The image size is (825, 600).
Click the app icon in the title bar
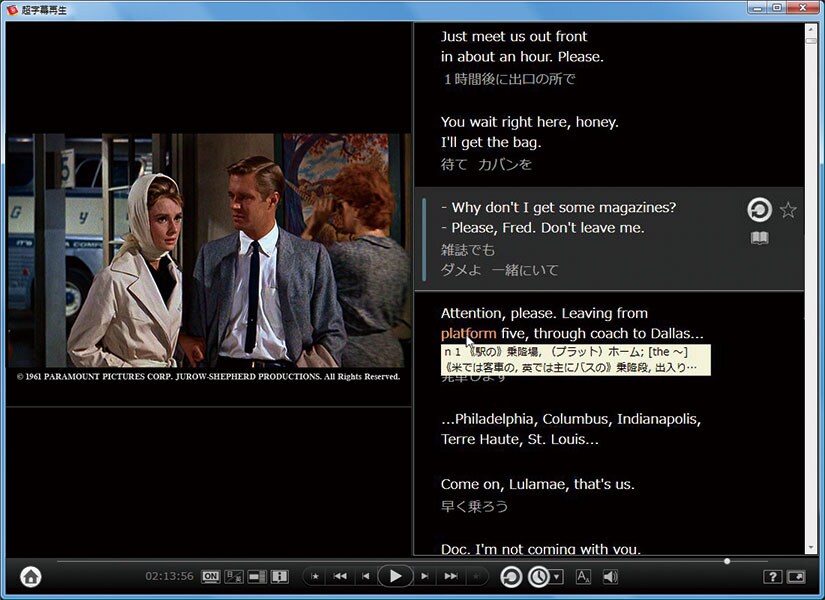click(12, 9)
